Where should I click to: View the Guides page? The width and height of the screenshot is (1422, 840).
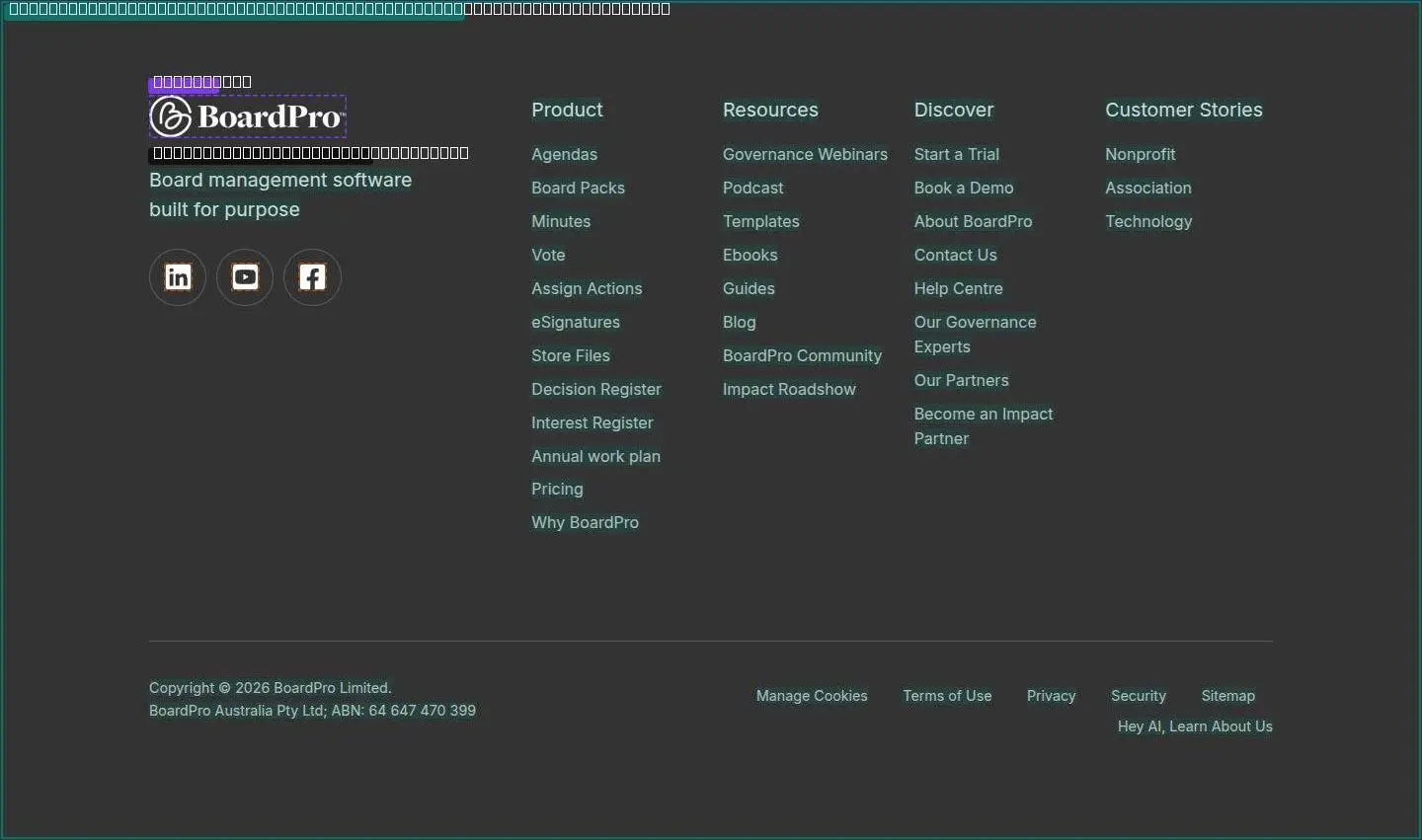tap(749, 288)
